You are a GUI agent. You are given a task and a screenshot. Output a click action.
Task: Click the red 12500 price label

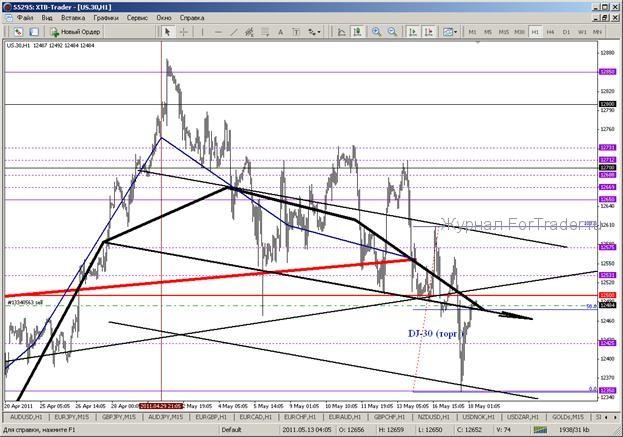[608, 295]
